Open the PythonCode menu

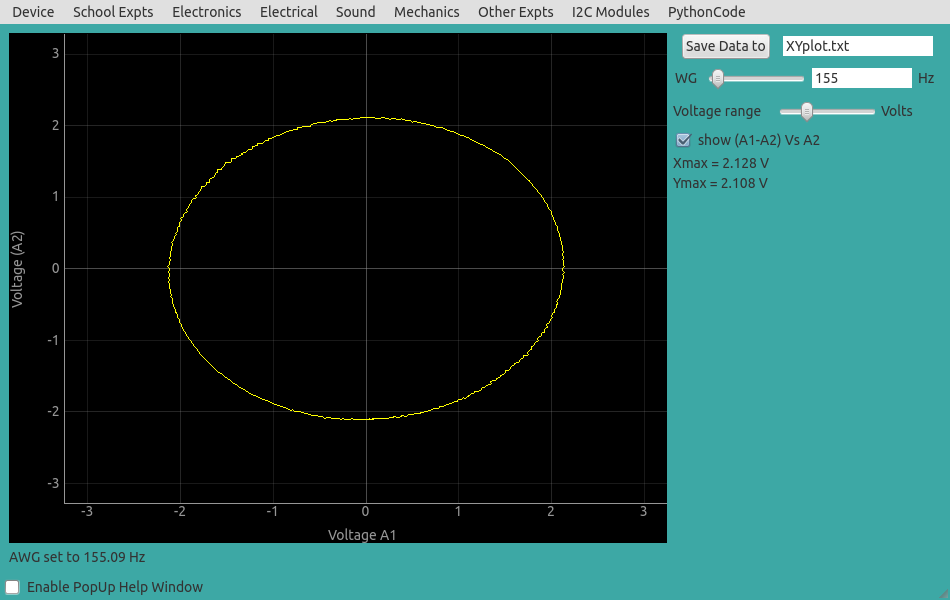click(x=706, y=12)
